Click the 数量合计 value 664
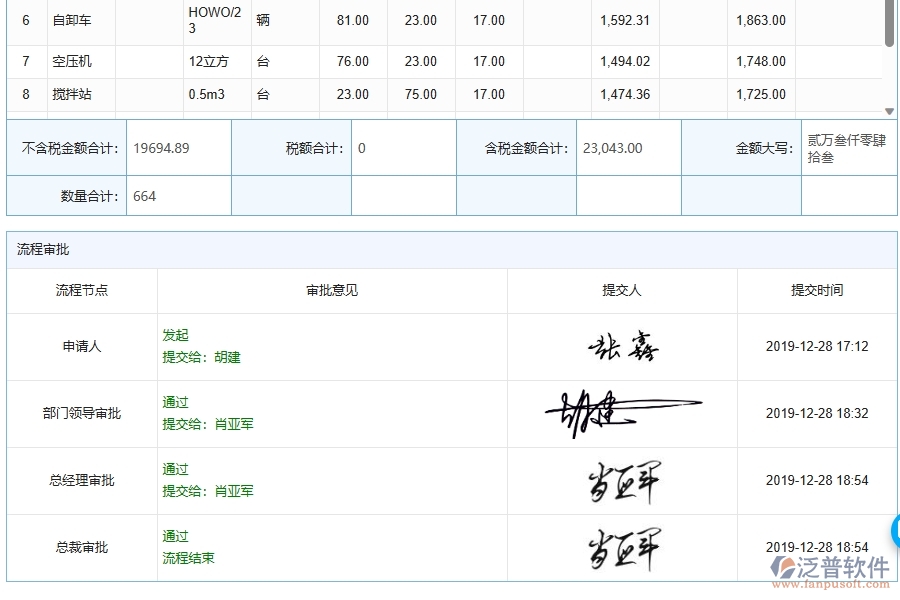 tap(144, 196)
